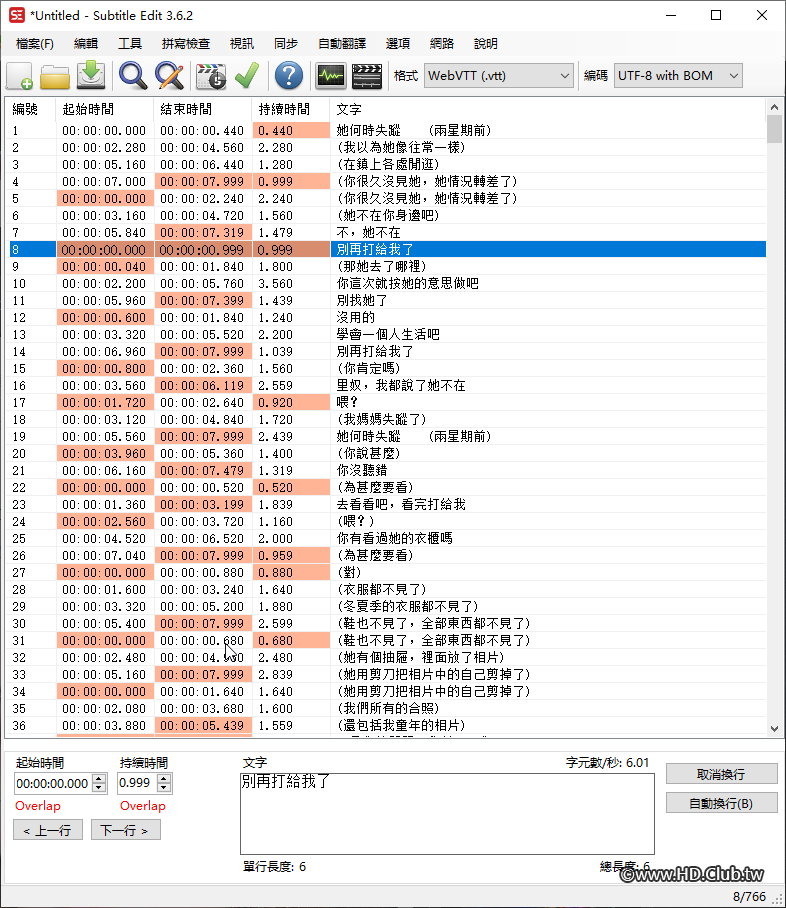
Task: Click row 10 duration 3.560
Action: 291,284
